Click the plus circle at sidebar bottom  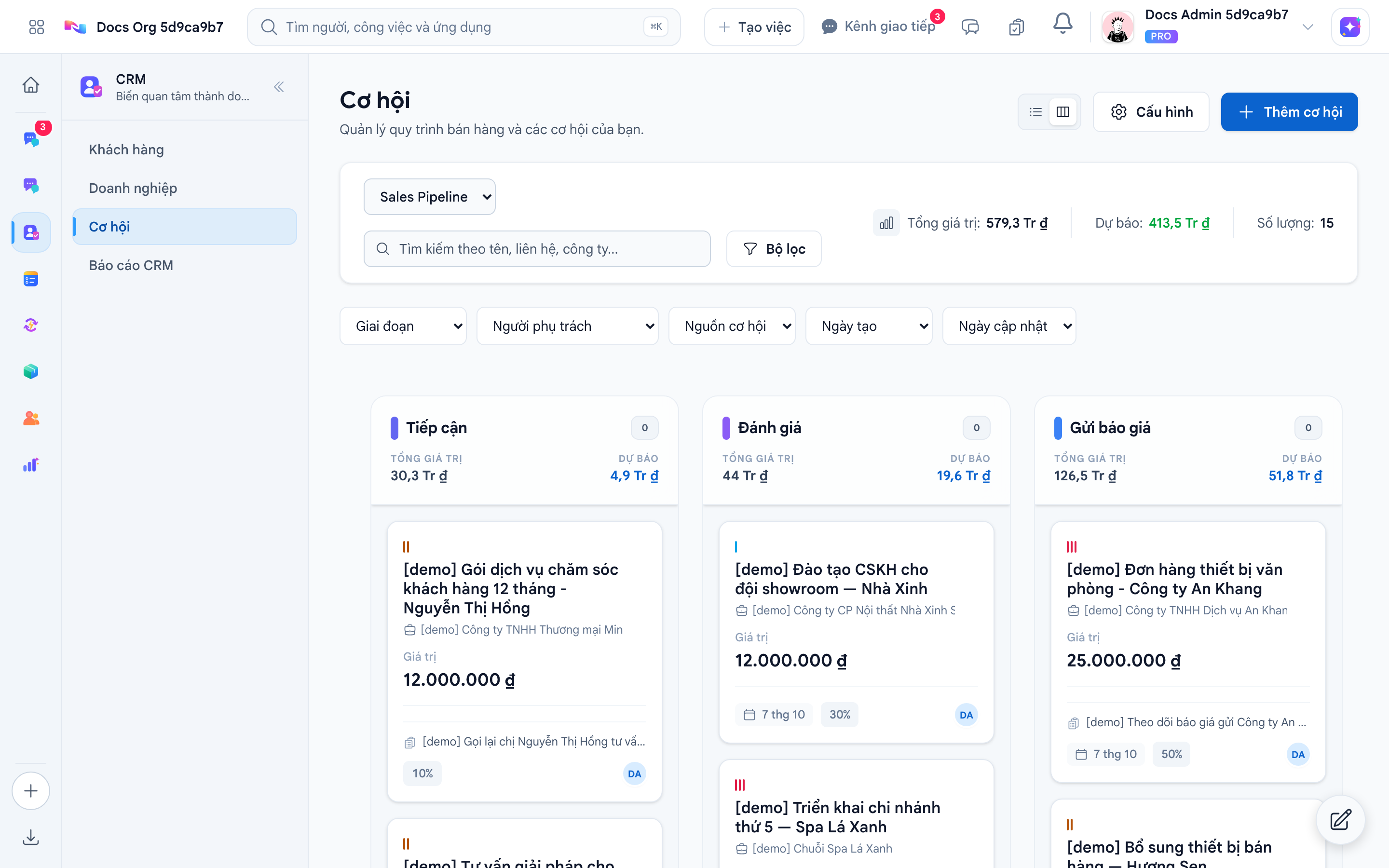(31, 790)
